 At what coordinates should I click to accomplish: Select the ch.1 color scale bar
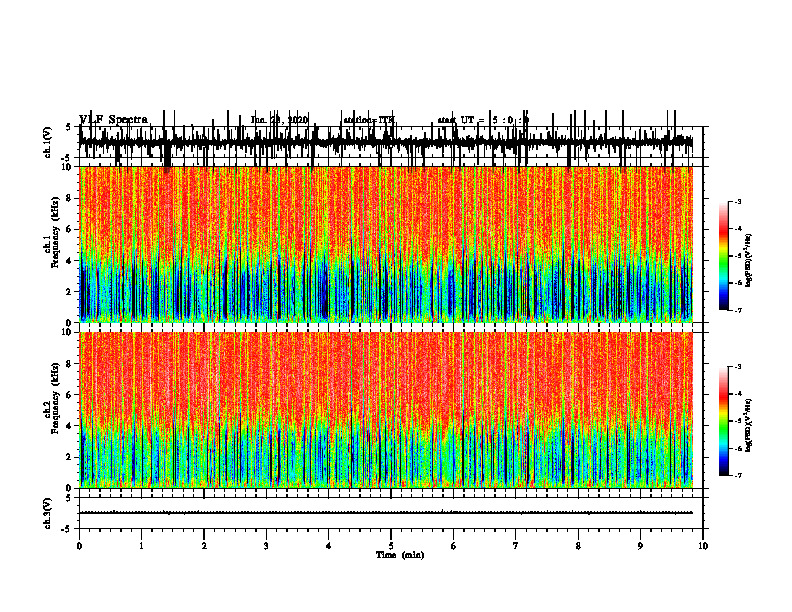[723, 256]
